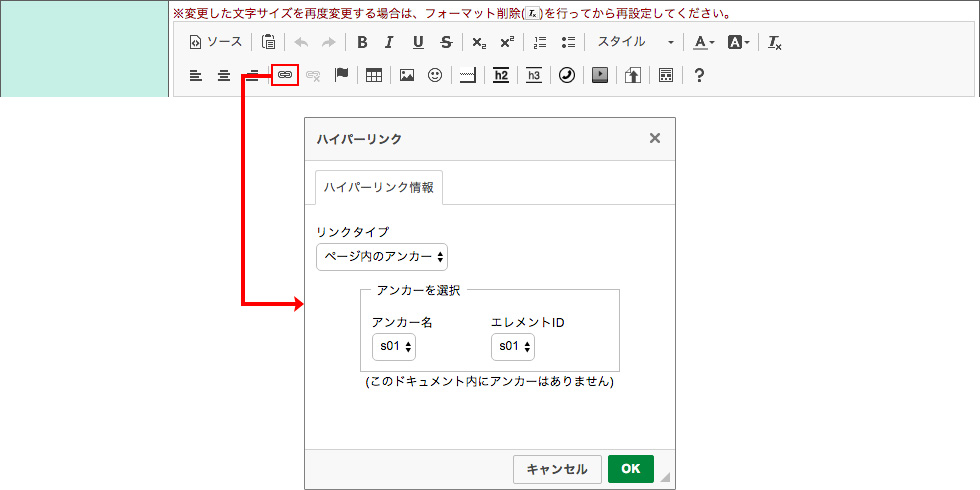Click the キャンセル button

coord(558,469)
